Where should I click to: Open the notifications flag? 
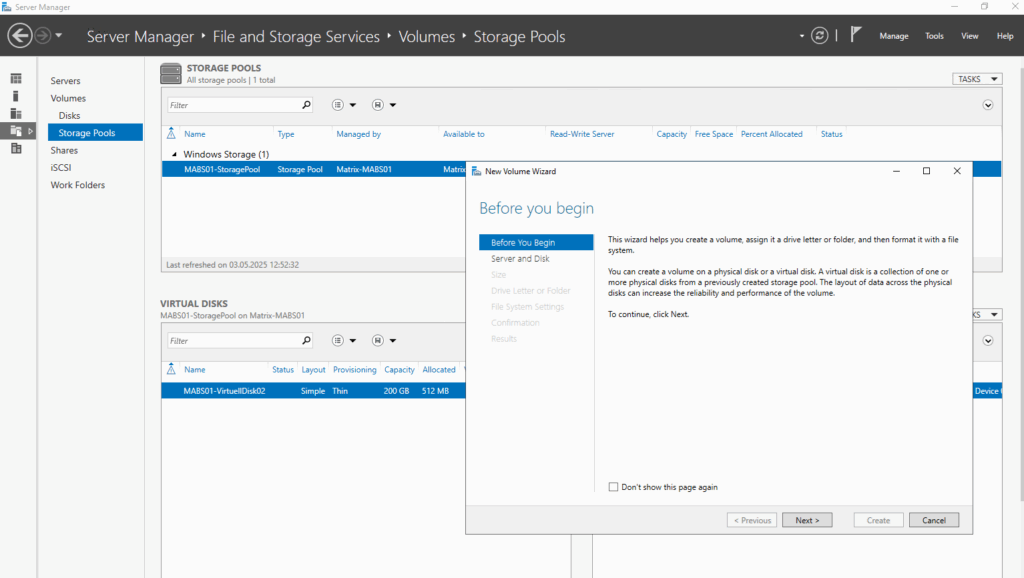pyautogui.click(x=856, y=35)
